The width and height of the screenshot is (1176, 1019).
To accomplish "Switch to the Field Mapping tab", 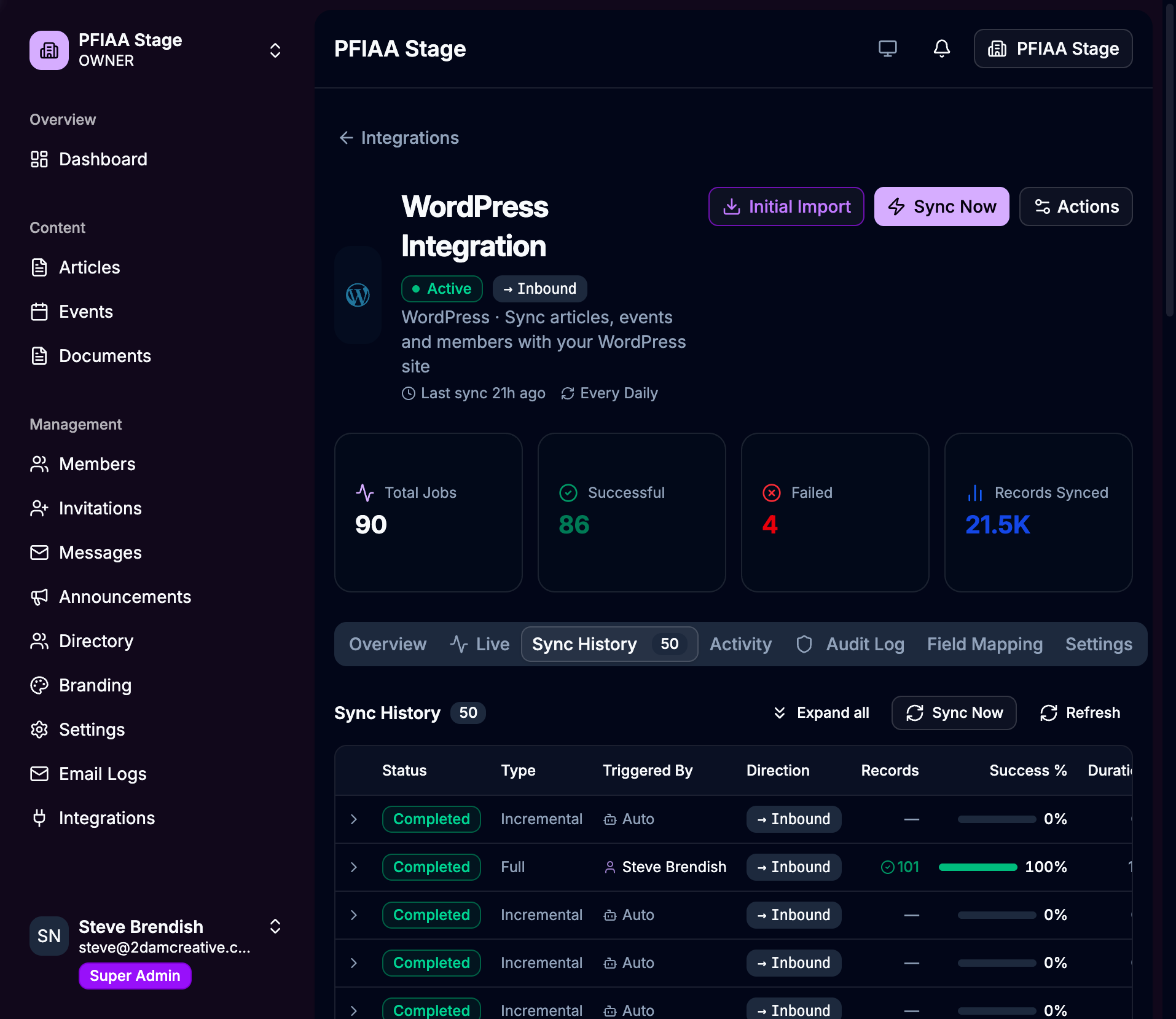I will coord(985,644).
